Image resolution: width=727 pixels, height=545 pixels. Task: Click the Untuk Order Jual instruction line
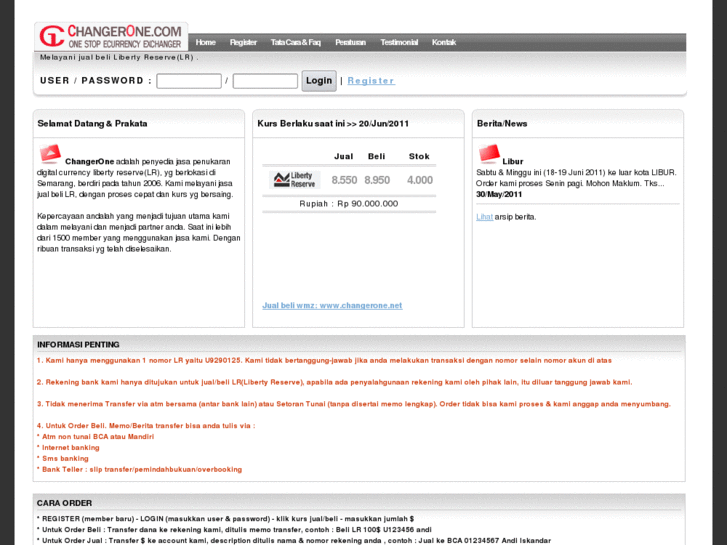294,540
